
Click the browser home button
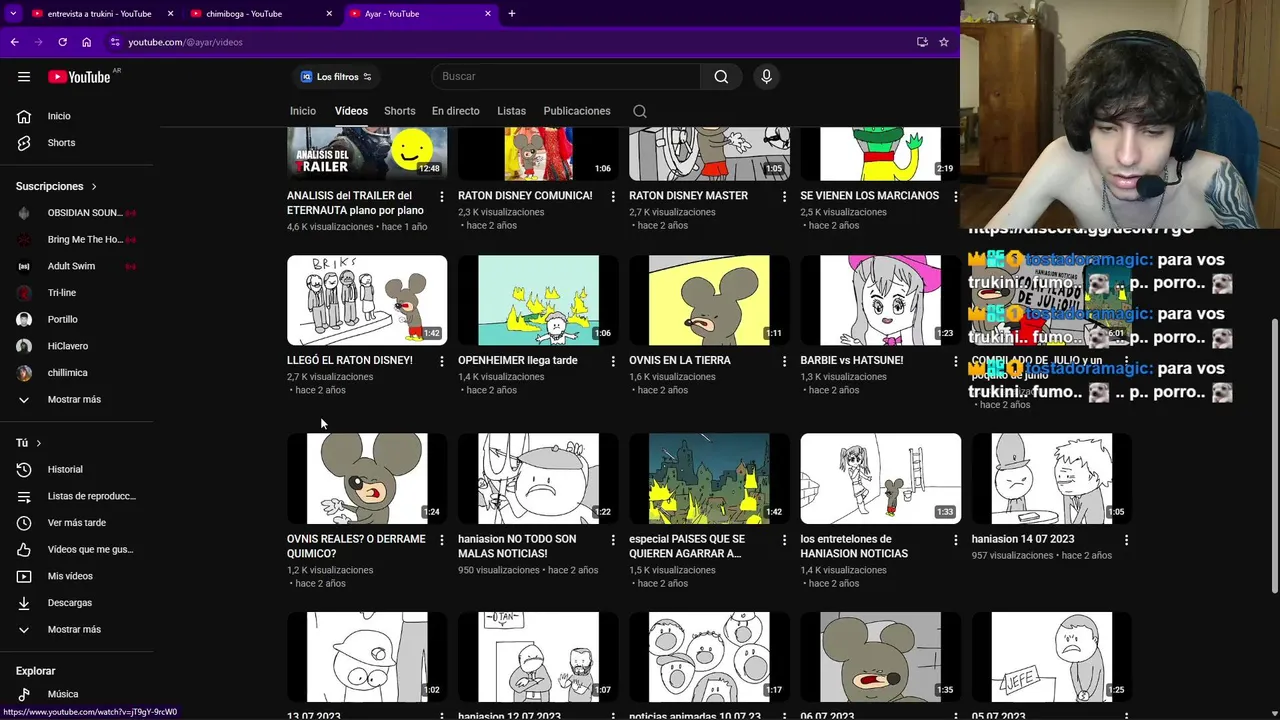pos(87,42)
